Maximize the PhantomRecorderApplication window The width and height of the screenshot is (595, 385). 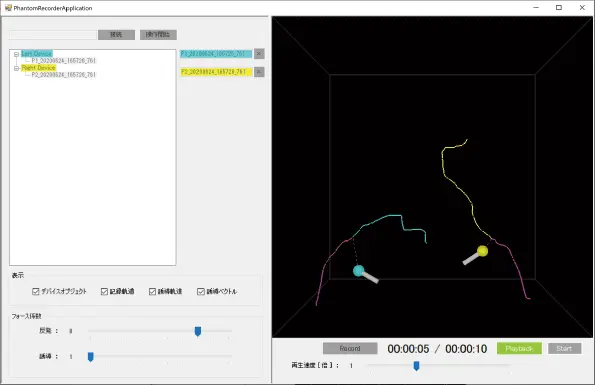click(559, 8)
